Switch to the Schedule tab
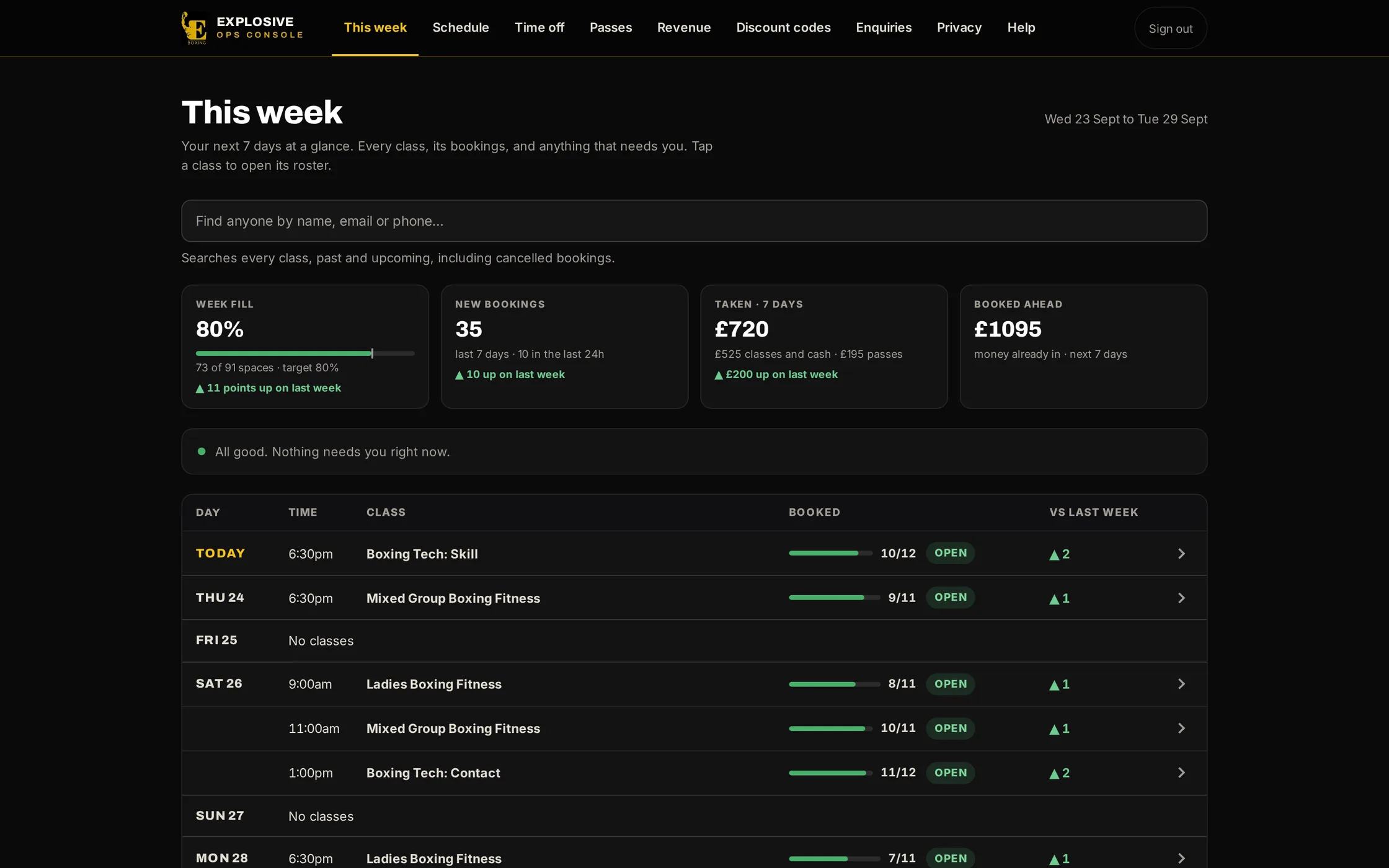1389x868 pixels. point(461,28)
